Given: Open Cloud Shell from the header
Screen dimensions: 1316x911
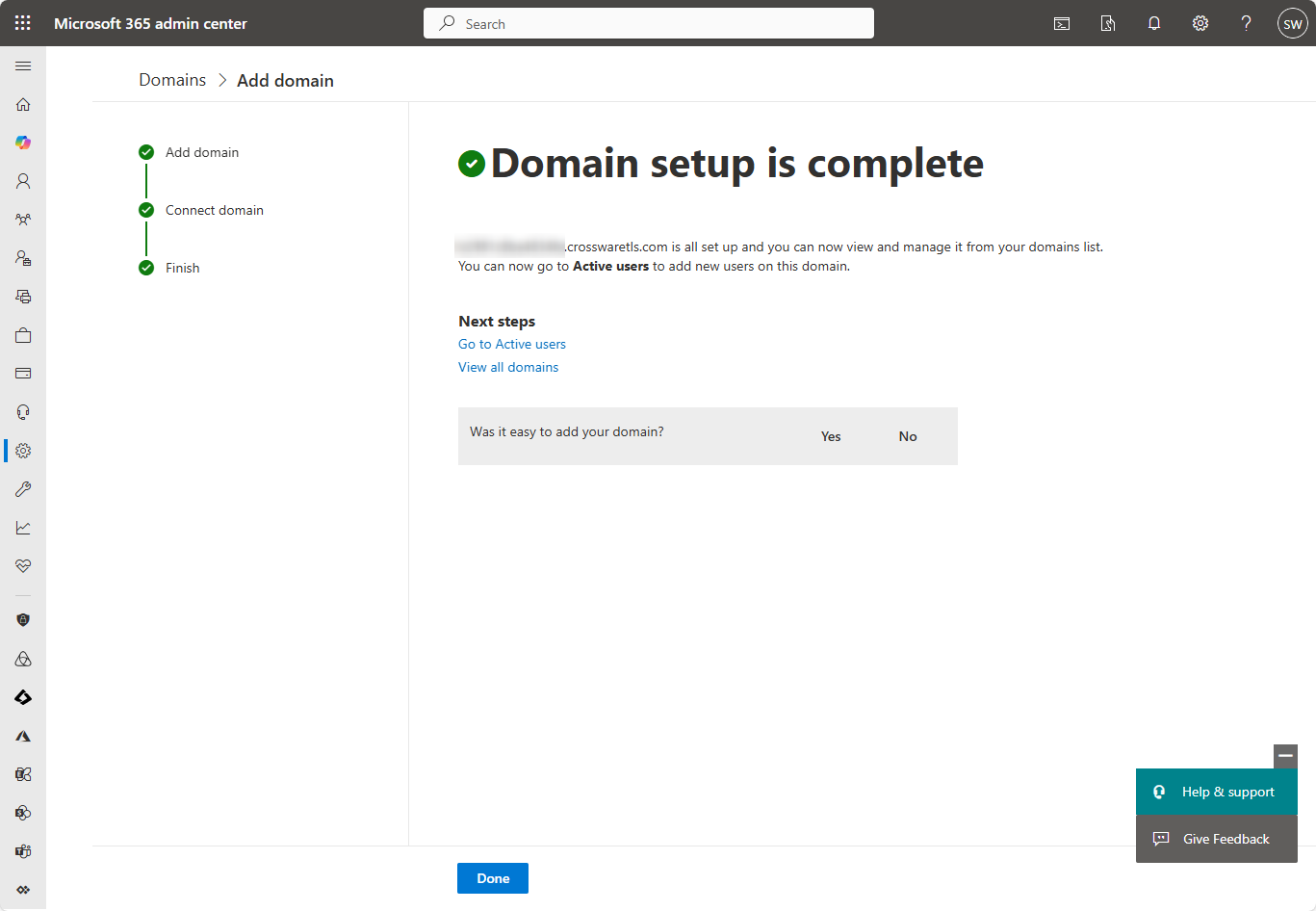Looking at the screenshot, I should (1062, 23).
